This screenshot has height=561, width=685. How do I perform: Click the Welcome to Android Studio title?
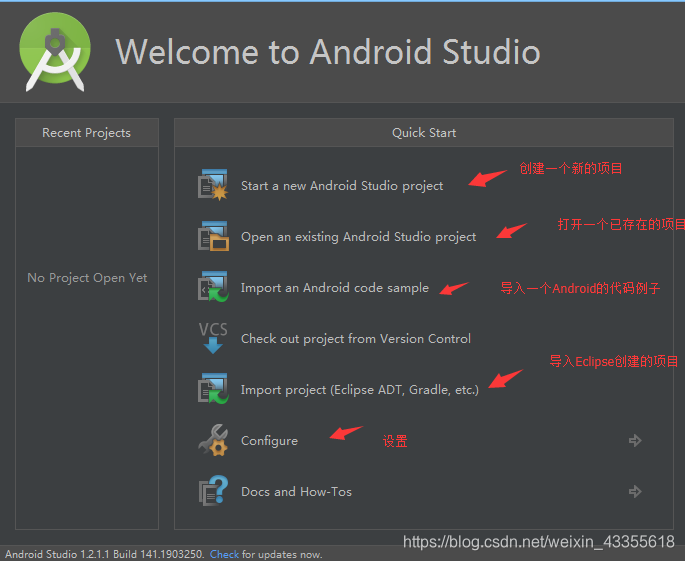pyautogui.click(x=328, y=52)
